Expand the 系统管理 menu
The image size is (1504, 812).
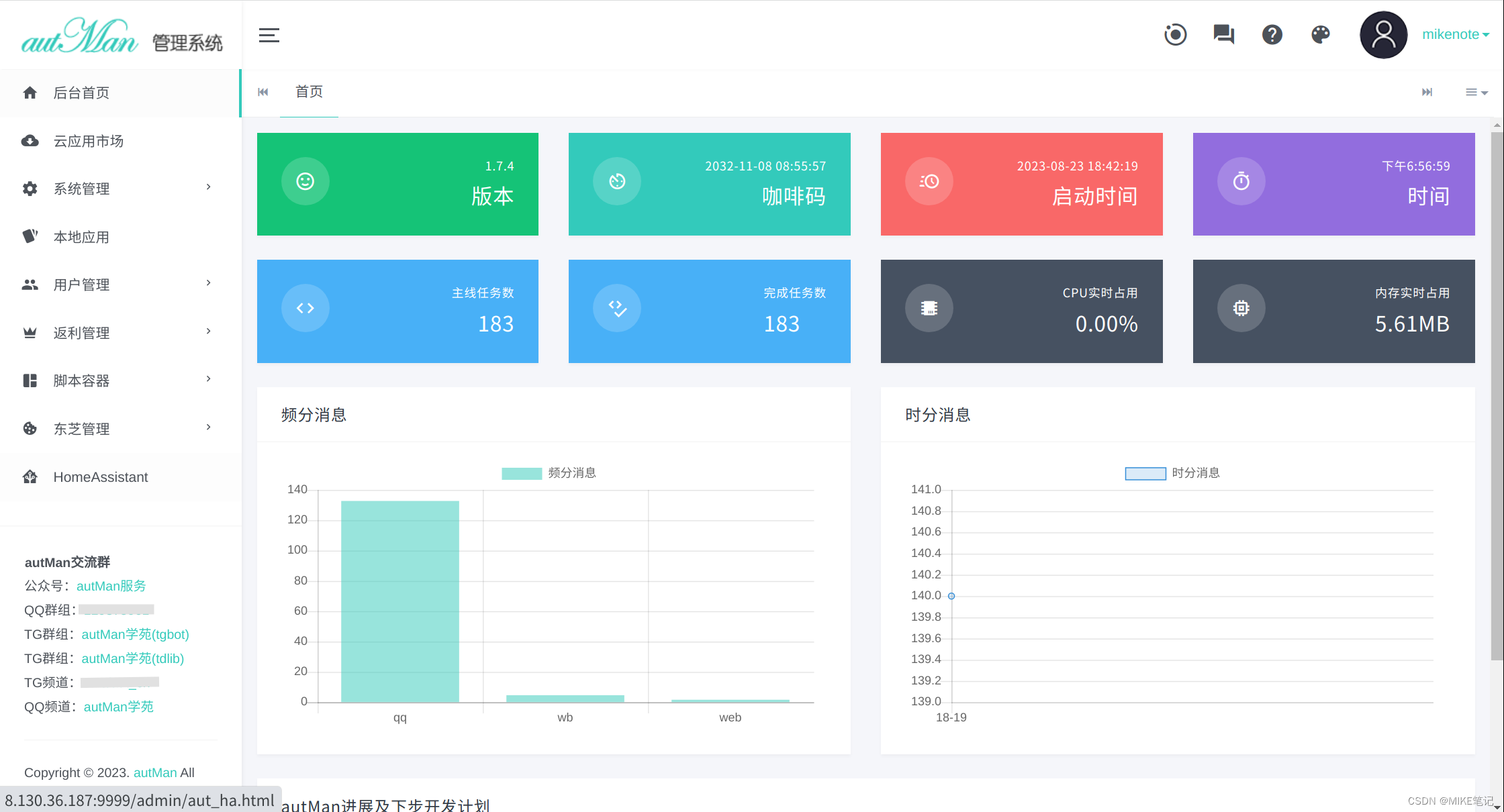pyautogui.click(x=81, y=189)
